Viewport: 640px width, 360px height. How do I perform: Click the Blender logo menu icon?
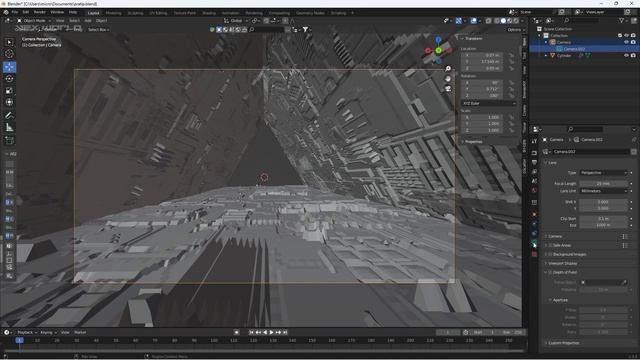point(6,12)
